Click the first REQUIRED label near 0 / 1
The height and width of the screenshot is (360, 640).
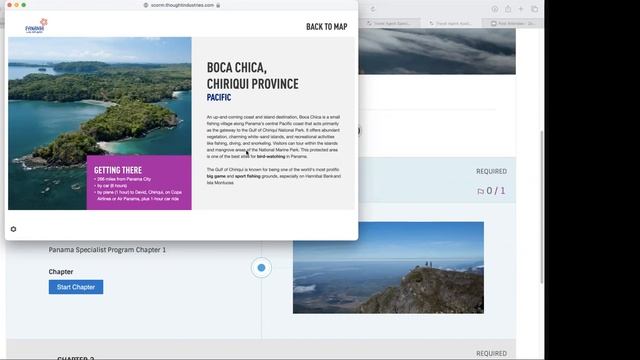[491, 171]
